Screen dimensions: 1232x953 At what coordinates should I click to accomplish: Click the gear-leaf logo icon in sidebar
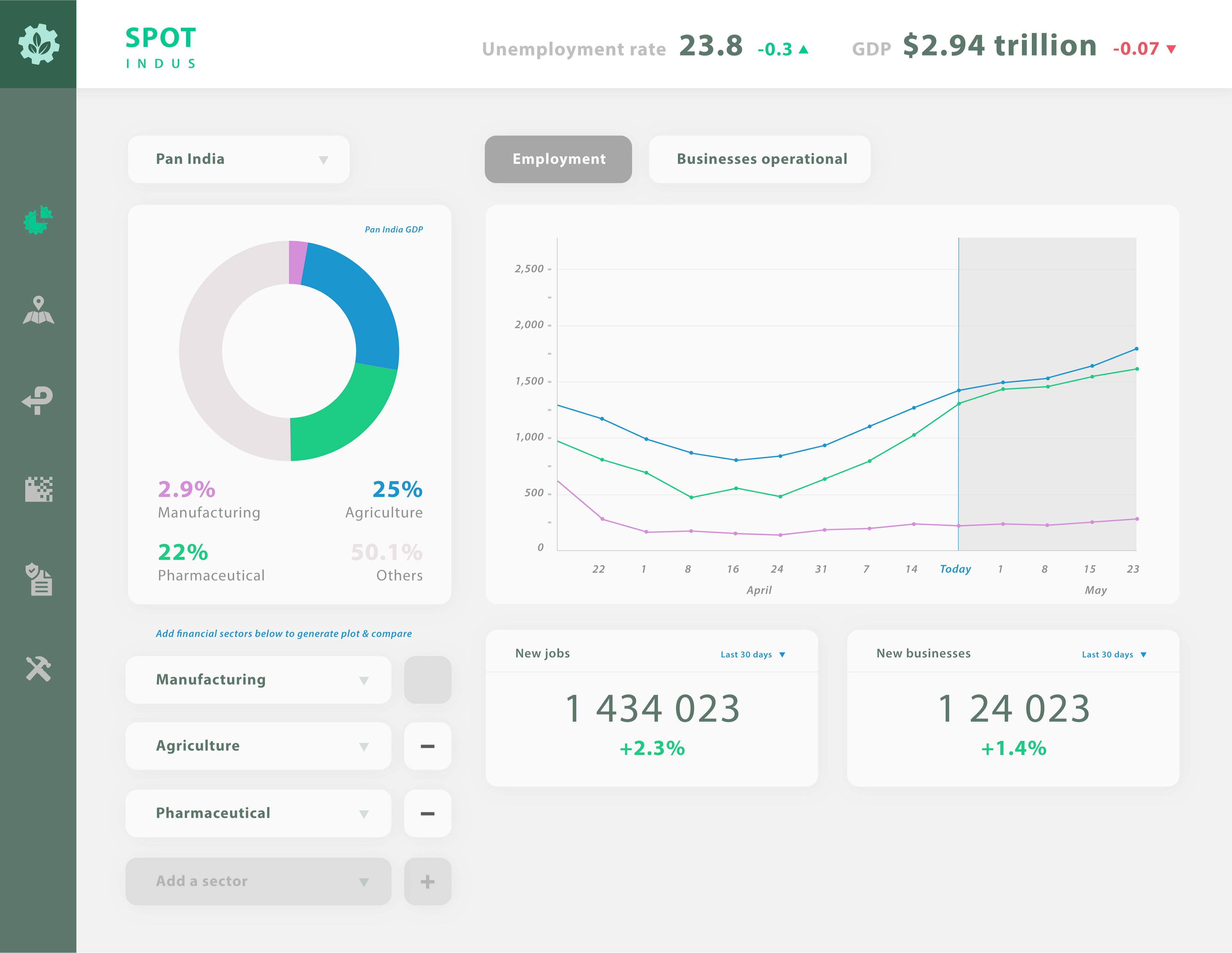tap(38, 44)
